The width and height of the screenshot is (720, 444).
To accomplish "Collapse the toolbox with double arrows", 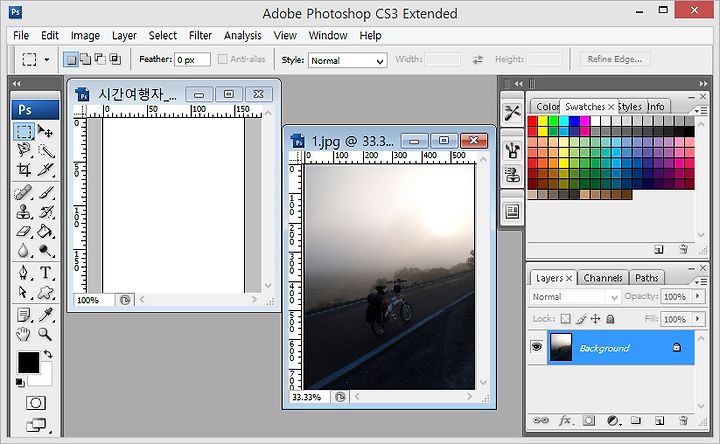I will click(x=17, y=84).
